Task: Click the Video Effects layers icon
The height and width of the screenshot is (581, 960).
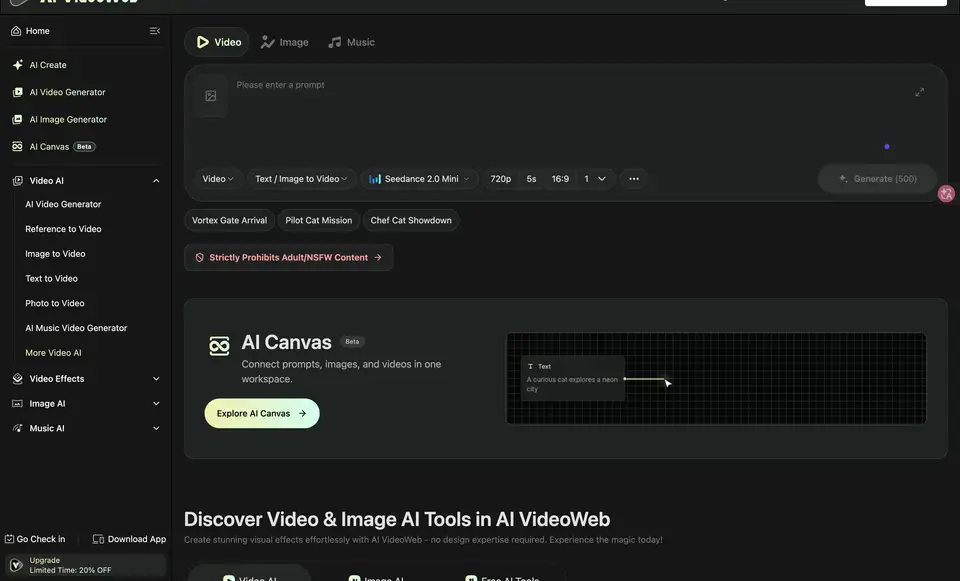Action: point(17,378)
